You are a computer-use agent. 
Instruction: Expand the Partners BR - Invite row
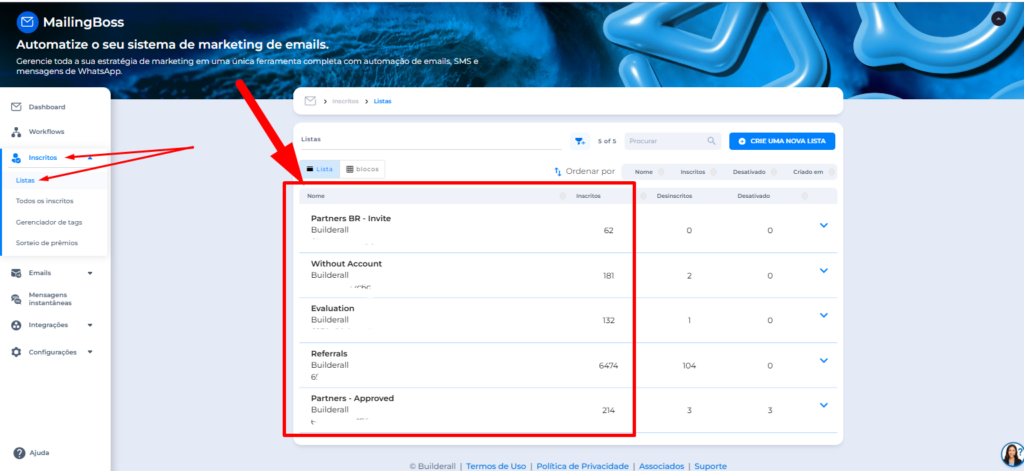click(x=824, y=225)
